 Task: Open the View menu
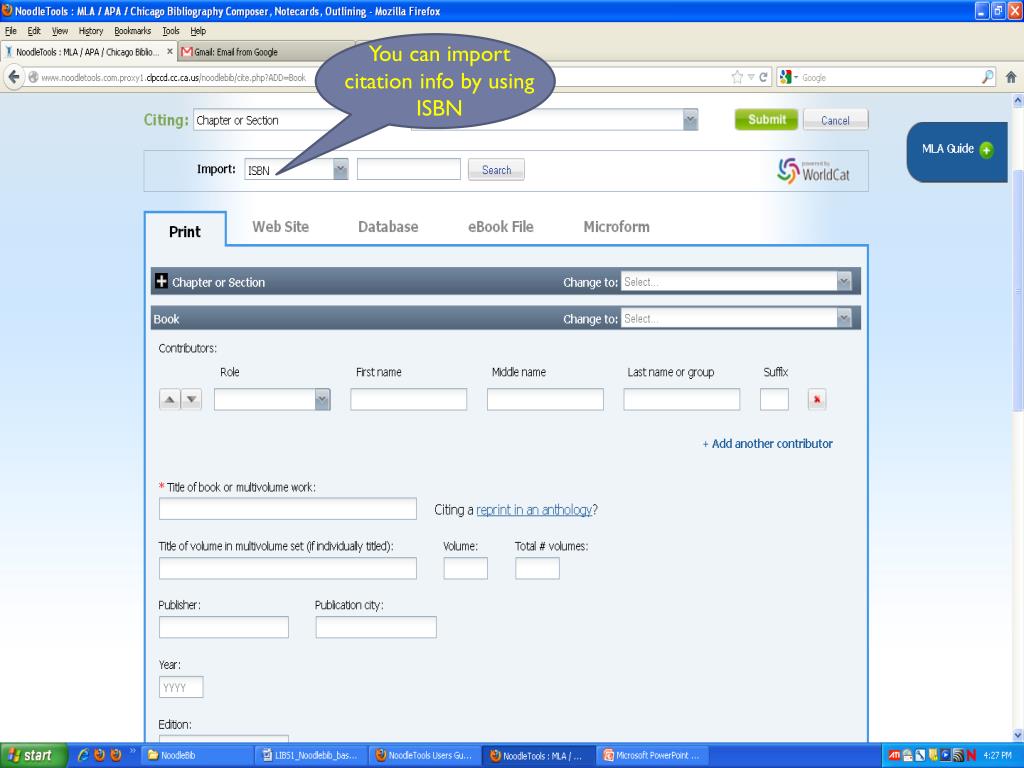pos(60,31)
